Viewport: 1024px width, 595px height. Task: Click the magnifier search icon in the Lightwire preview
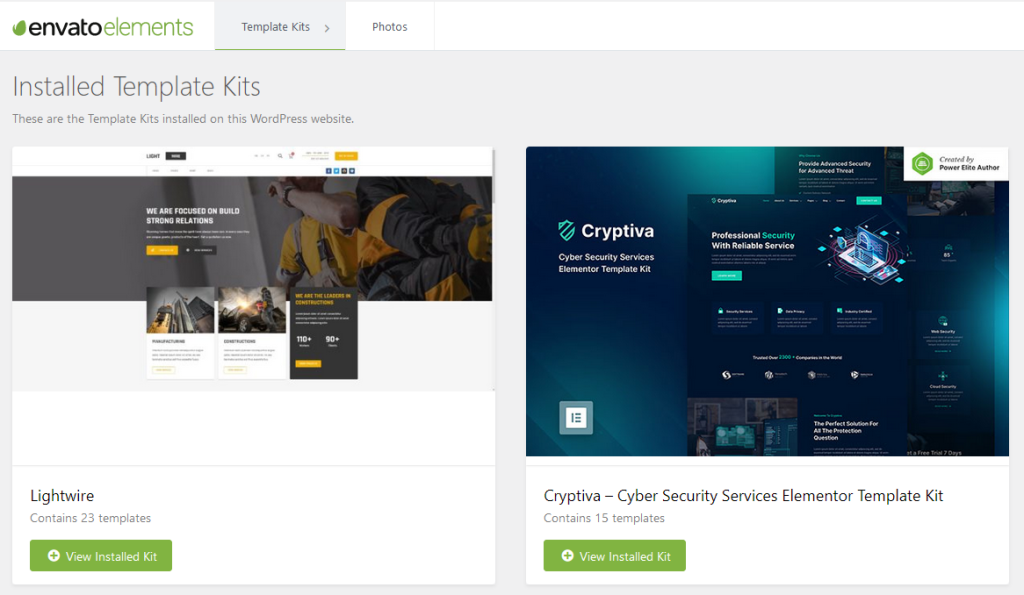[280, 156]
